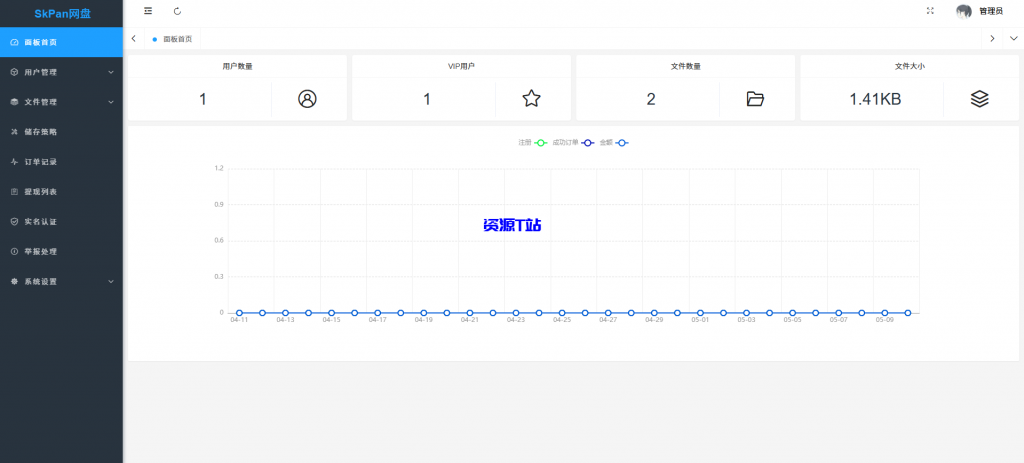Screen dimensions: 1024x463
Task: Click the star icon in VIP用户 card
Action: [531, 99]
